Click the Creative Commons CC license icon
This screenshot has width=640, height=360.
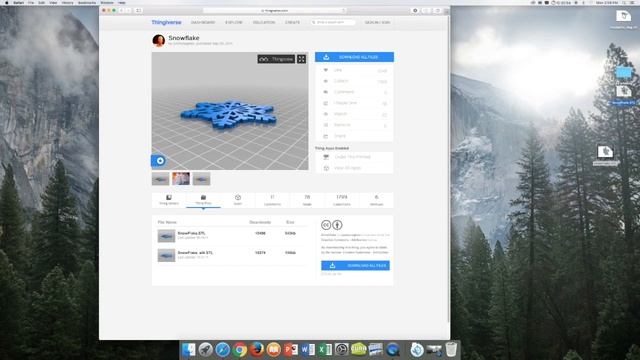(326, 225)
